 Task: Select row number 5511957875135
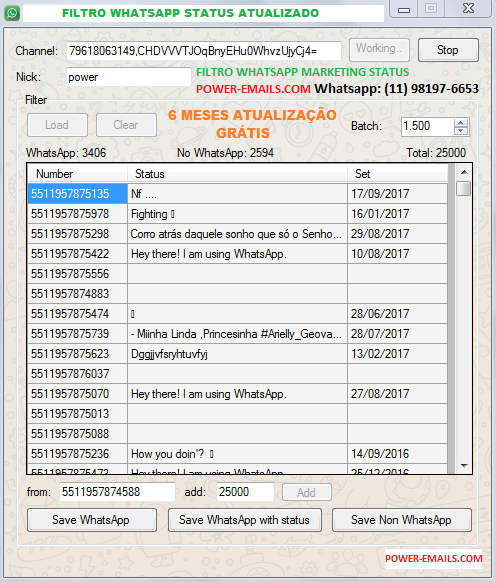(78, 193)
